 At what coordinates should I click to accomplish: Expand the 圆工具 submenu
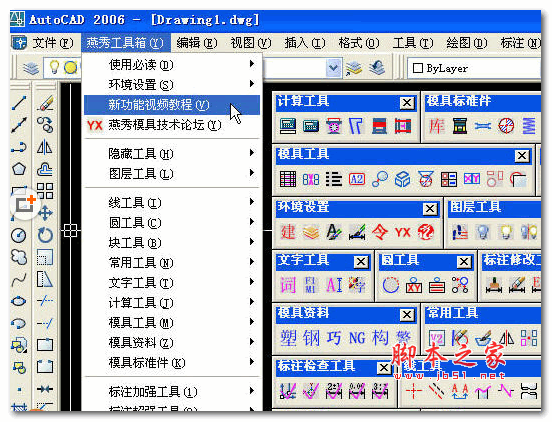pos(172,223)
